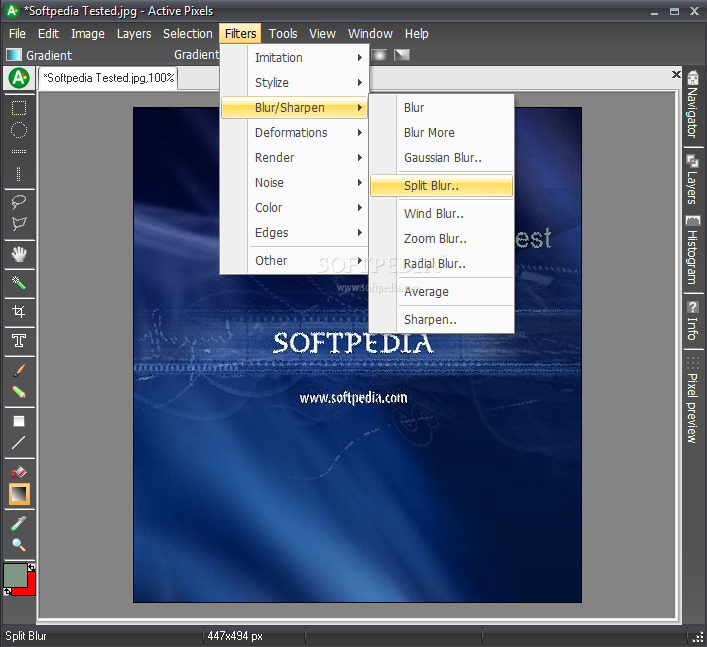The height and width of the screenshot is (647, 707).
Task: Open the Histogram side panel
Action: tap(693, 250)
